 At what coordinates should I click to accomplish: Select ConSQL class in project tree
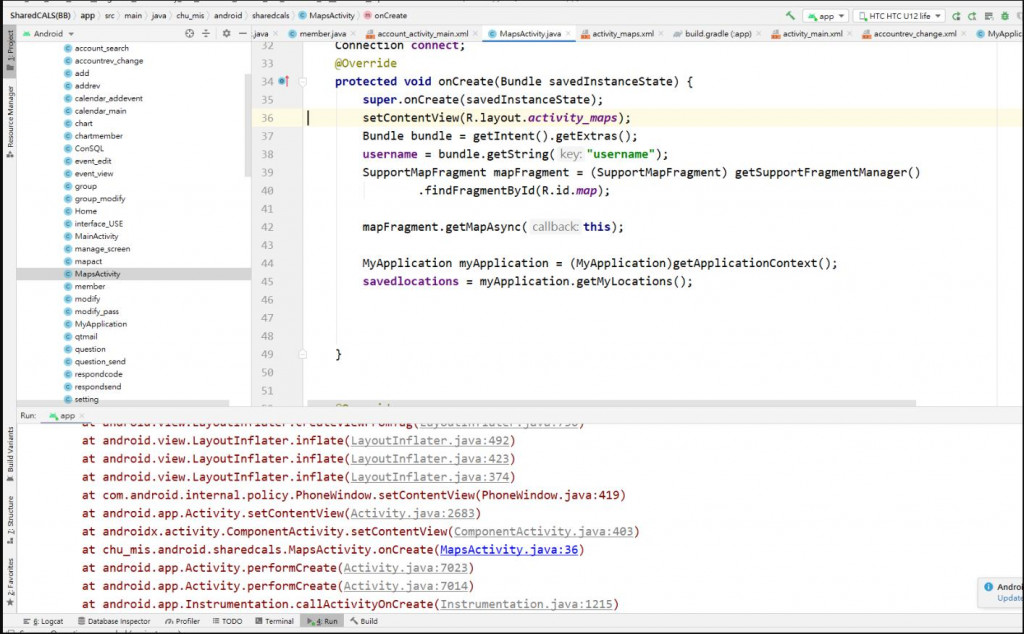pos(89,148)
